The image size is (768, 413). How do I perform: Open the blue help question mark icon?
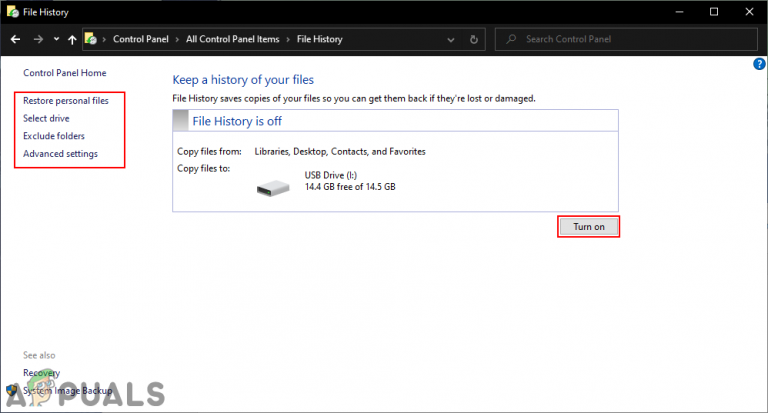coord(759,64)
